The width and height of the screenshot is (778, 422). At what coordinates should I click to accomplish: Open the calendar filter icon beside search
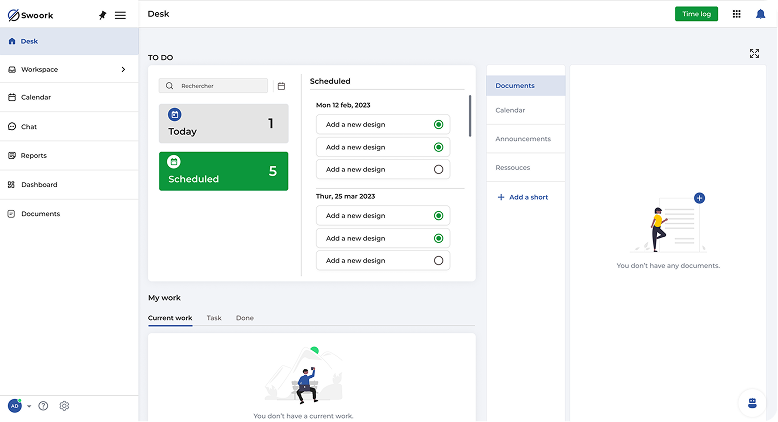click(281, 86)
